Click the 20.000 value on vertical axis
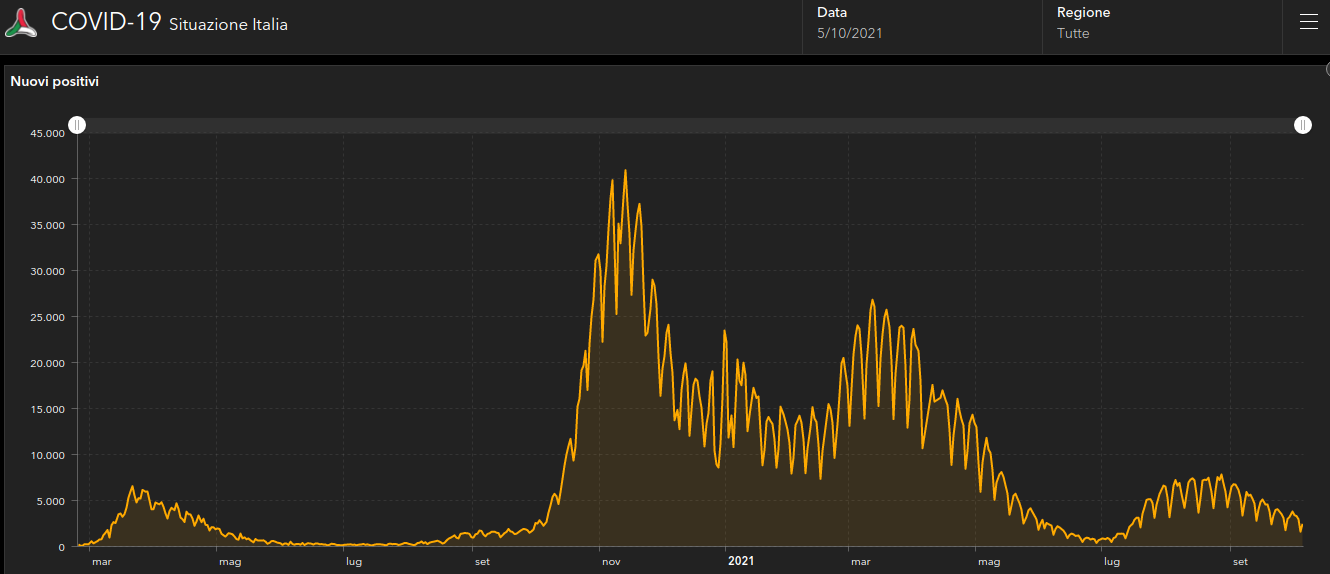The width and height of the screenshot is (1330, 574). [x=47, y=363]
